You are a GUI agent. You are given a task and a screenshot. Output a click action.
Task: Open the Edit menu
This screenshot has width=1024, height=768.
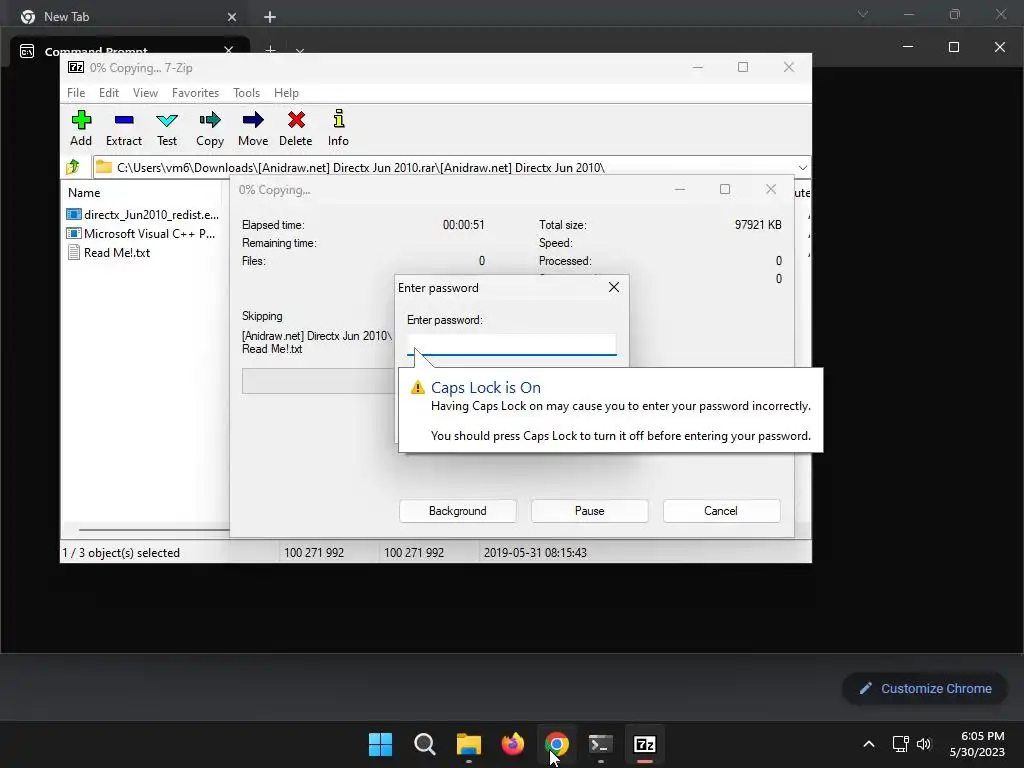[108, 93]
